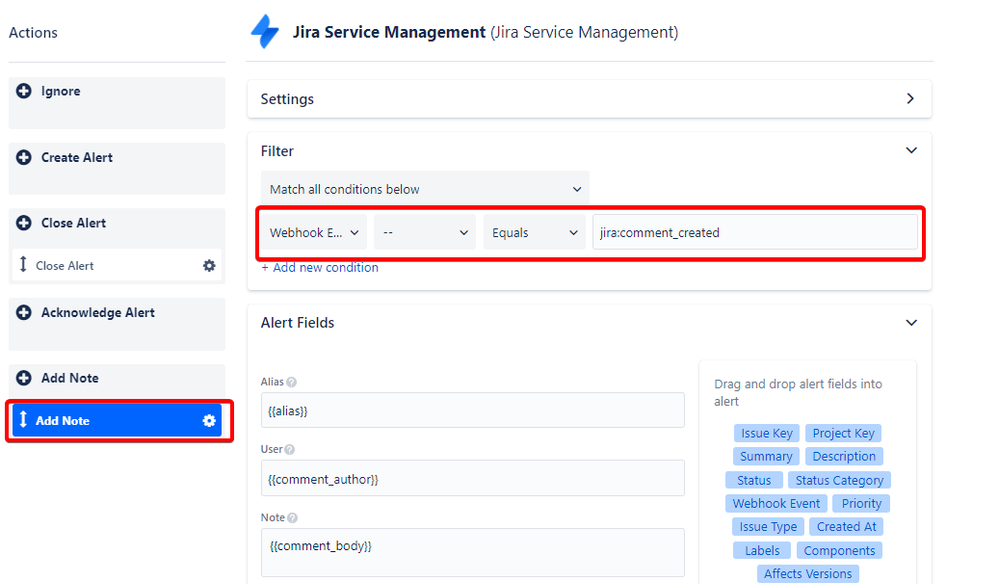Image resolution: width=999 pixels, height=584 pixels.
Task: Open the Equals operator dropdown
Action: point(535,232)
